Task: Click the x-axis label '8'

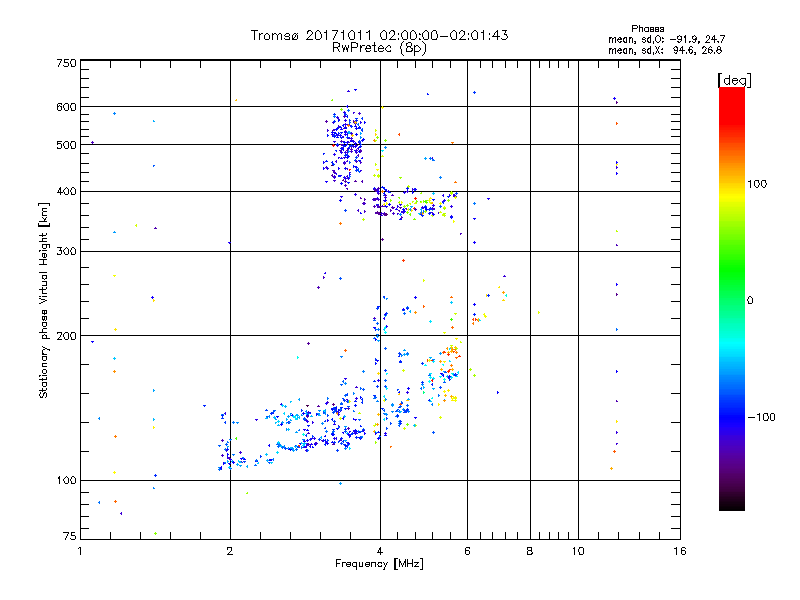Action: click(530, 551)
